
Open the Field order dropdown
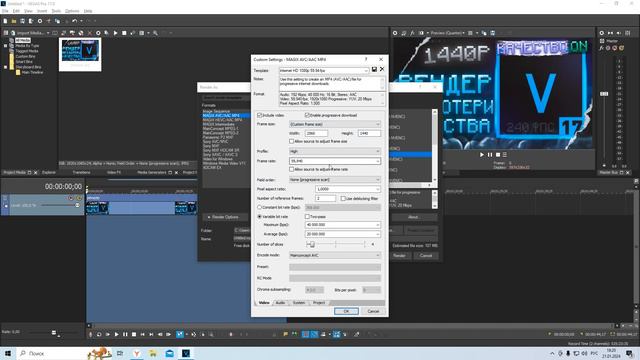point(335,180)
